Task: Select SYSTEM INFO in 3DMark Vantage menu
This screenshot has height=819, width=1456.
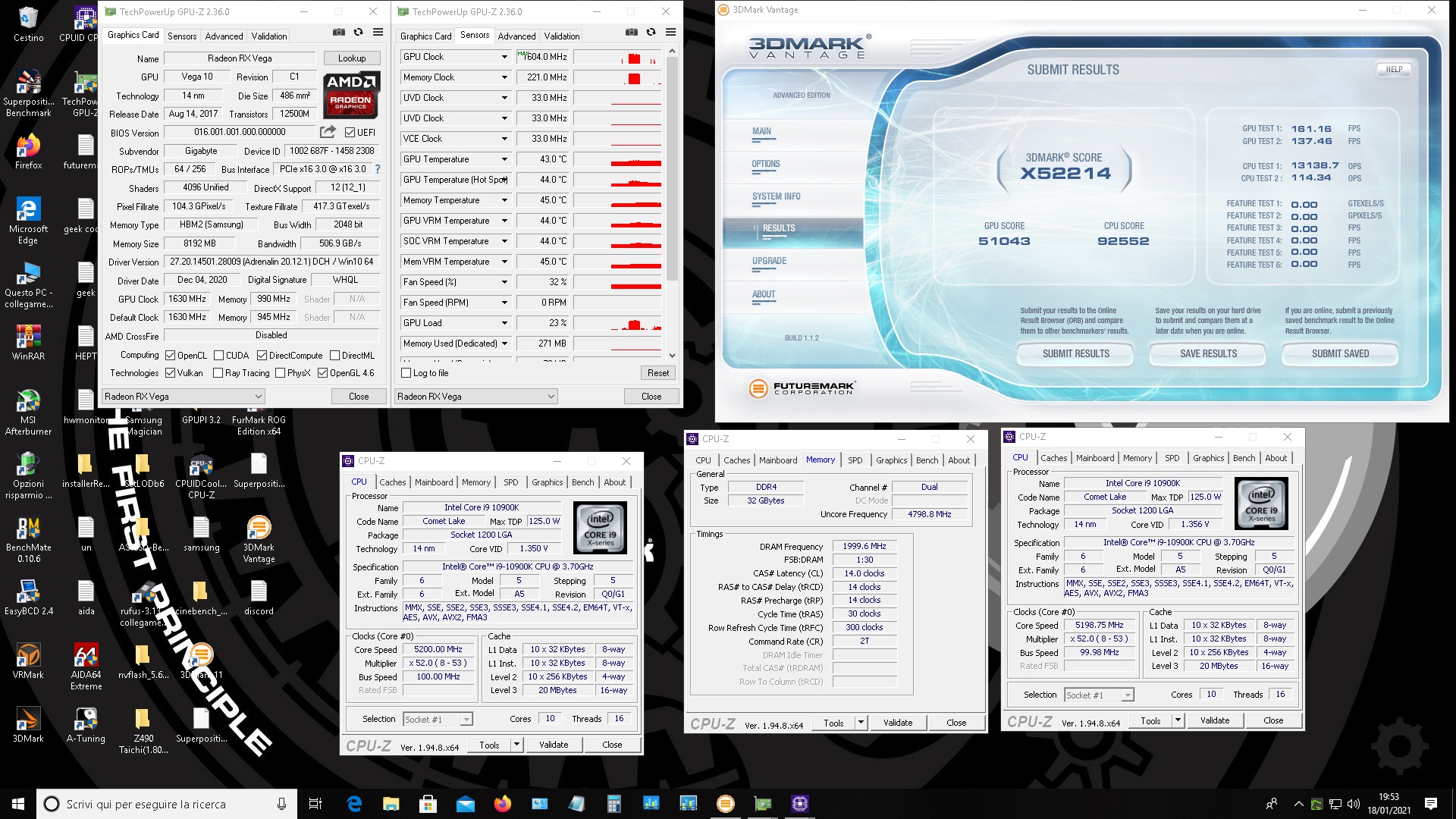Action: (776, 196)
